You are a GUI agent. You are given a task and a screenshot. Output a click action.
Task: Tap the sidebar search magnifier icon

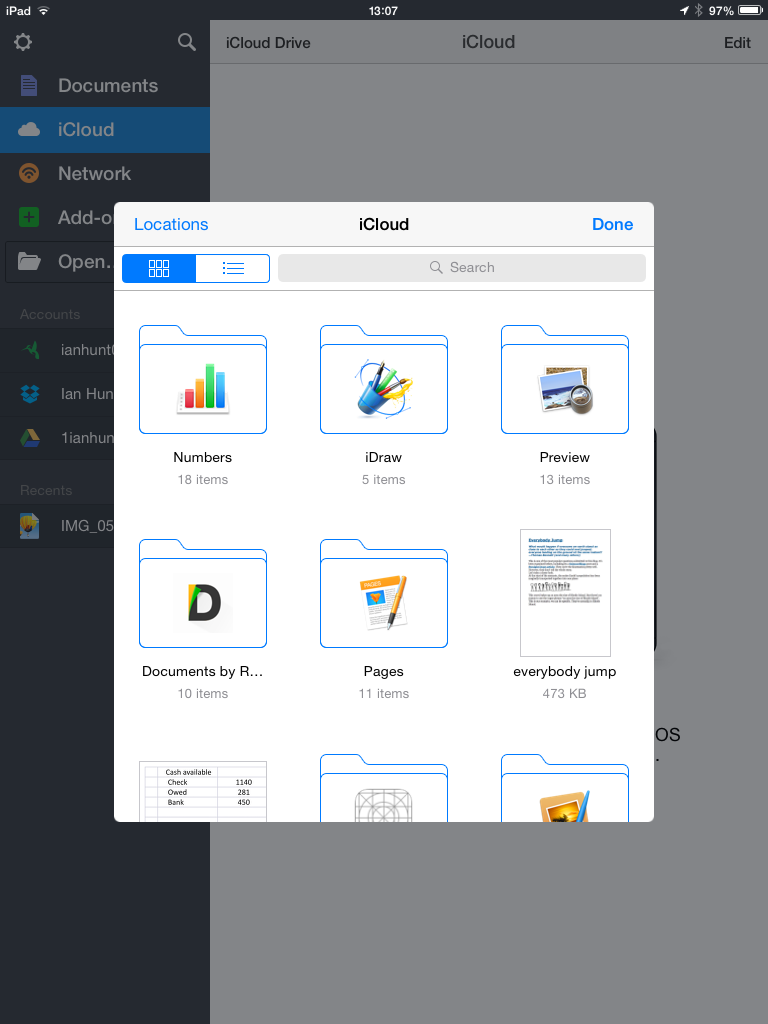click(x=187, y=42)
